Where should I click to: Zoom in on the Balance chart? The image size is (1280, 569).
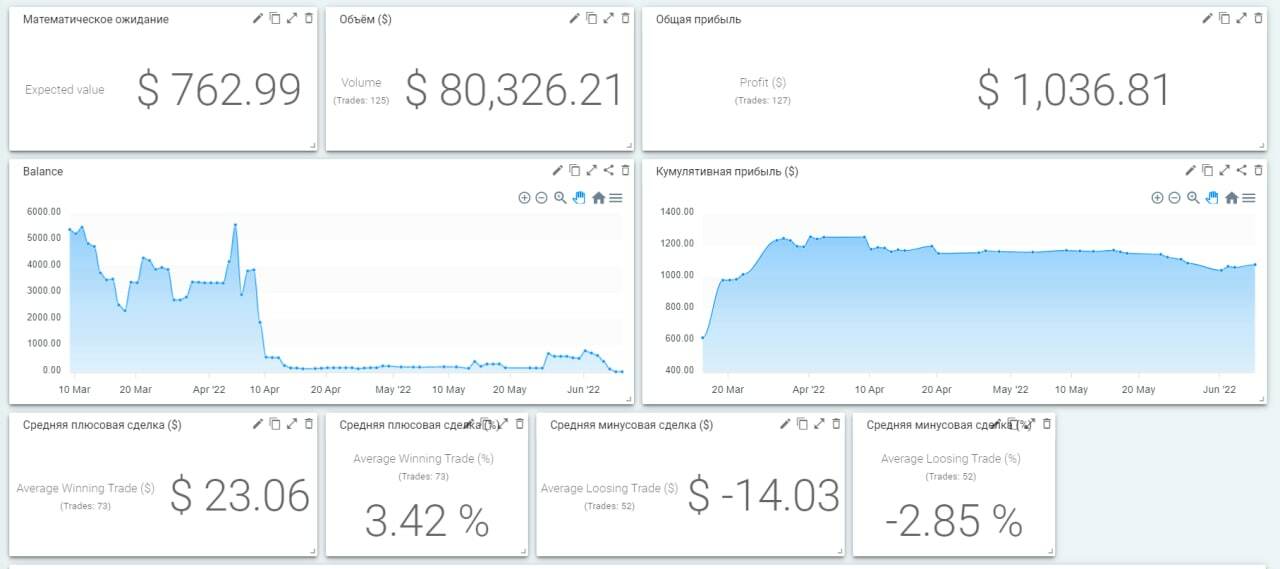coord(524,198)
